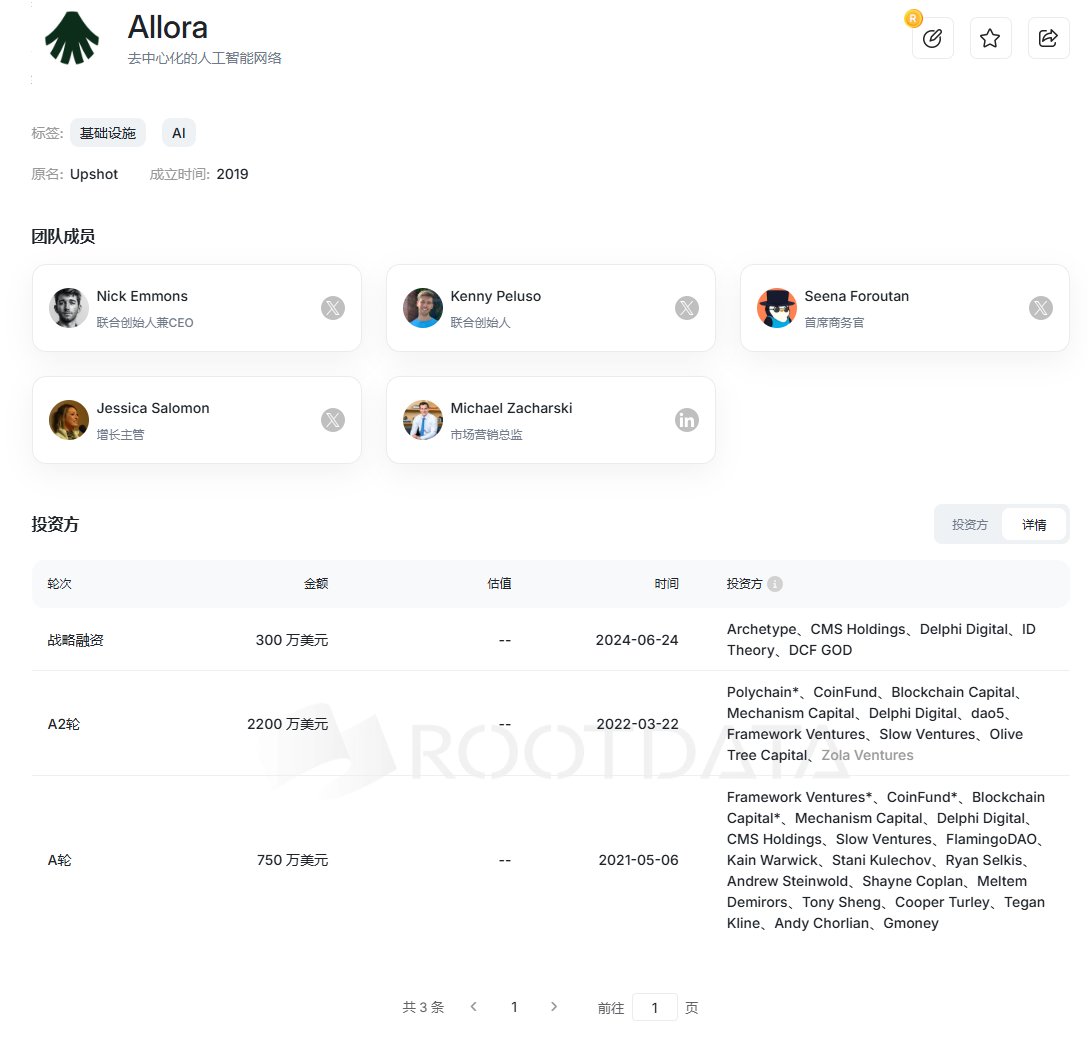
Task: Click the 共 3 条 total count
Action: click(x=423, y=1007)
